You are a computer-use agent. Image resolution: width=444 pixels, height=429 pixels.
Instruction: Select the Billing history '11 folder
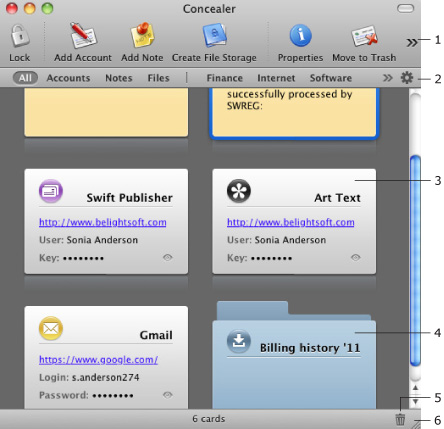pyautogui.click(x=294, y=355)
